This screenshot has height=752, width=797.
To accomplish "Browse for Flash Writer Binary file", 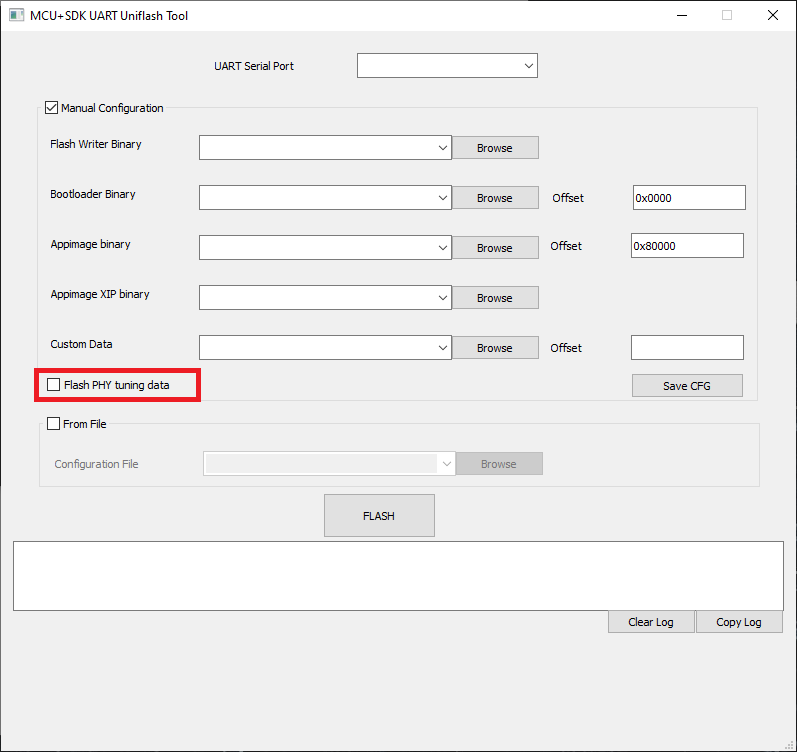I will (495, 148).
